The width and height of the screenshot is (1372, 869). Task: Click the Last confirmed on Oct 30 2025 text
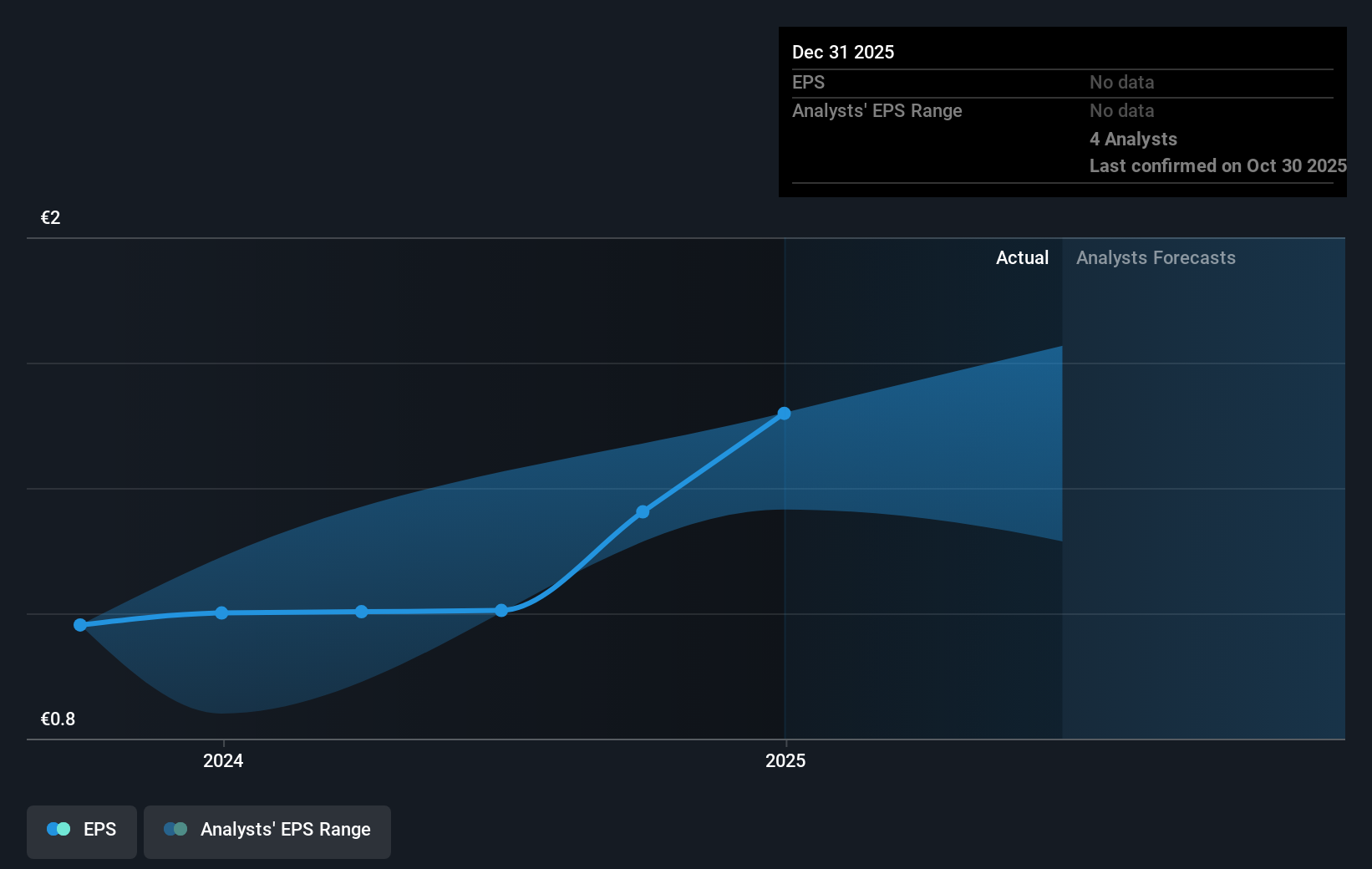point(1217,165)
